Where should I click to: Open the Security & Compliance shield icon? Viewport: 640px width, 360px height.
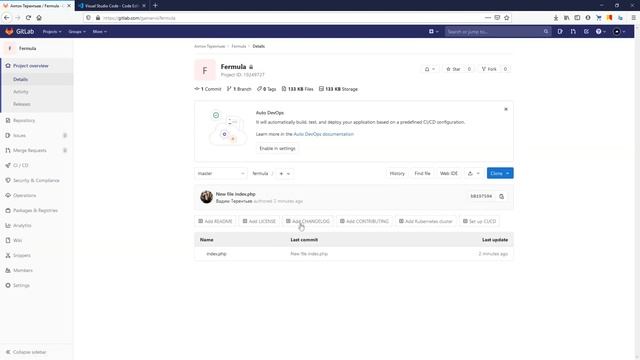8,180
